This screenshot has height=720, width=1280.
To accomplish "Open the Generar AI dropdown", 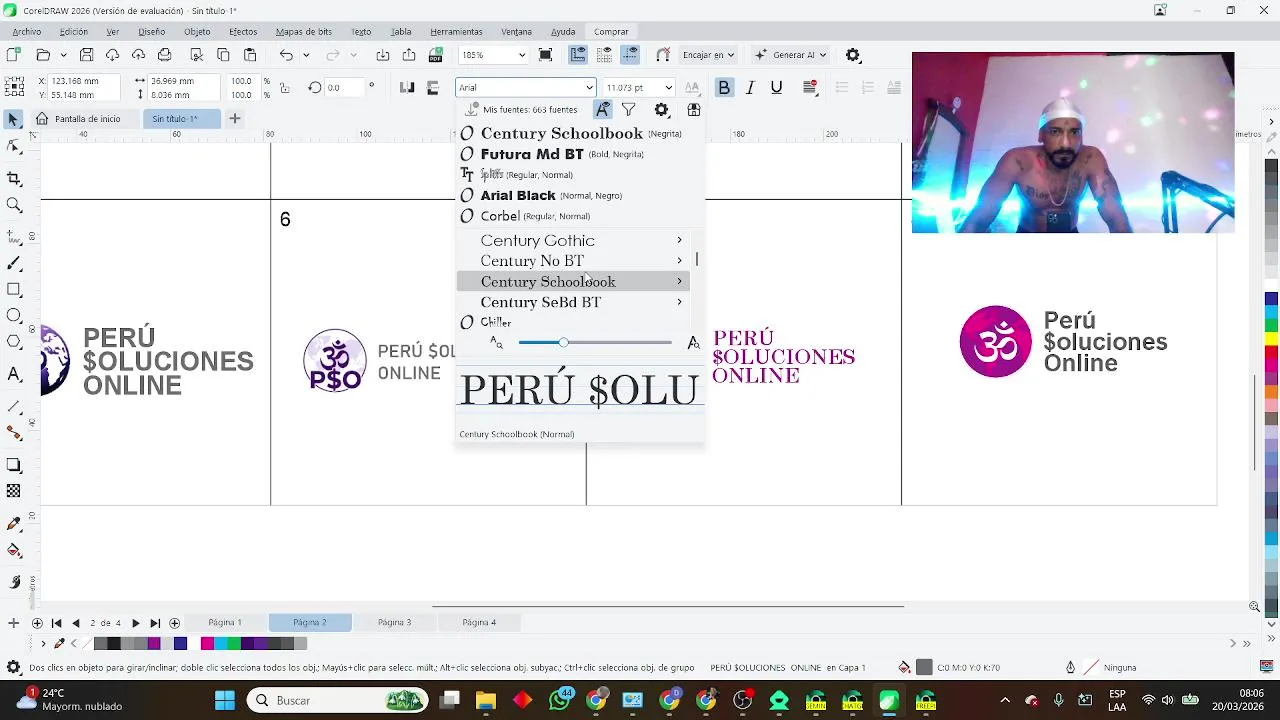I will pyautogui.click(x=792, y=55).
